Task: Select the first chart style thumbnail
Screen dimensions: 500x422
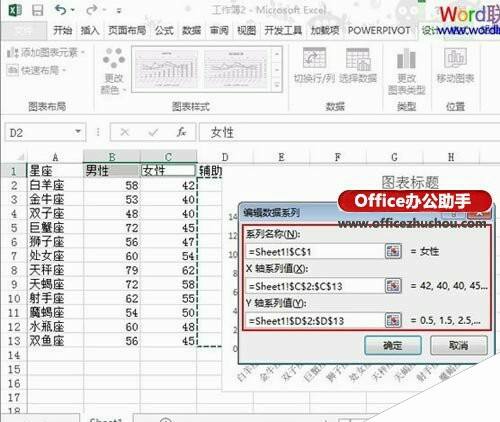Action: (167, 69)
